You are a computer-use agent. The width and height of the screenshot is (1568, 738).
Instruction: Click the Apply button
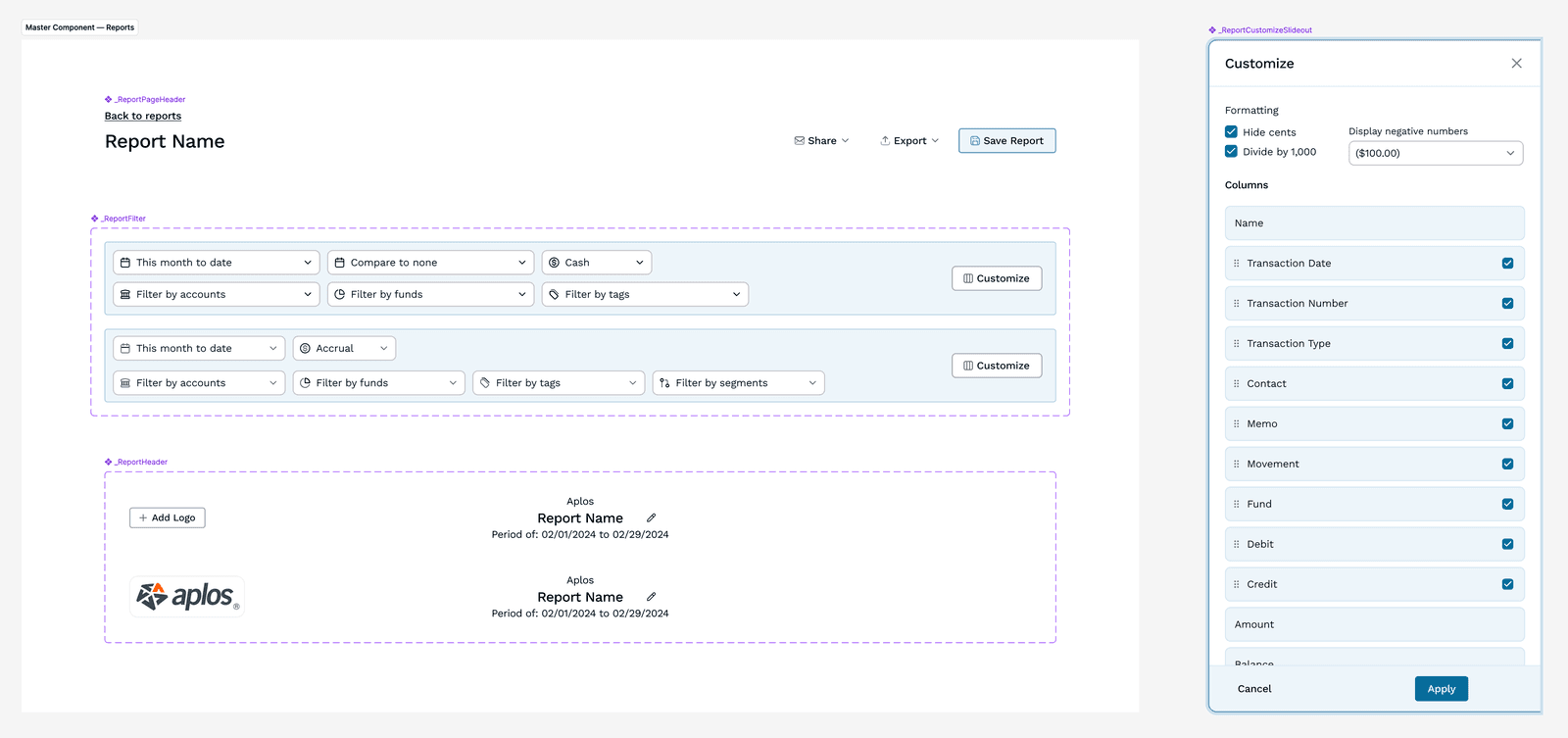tap(1442, 689)
